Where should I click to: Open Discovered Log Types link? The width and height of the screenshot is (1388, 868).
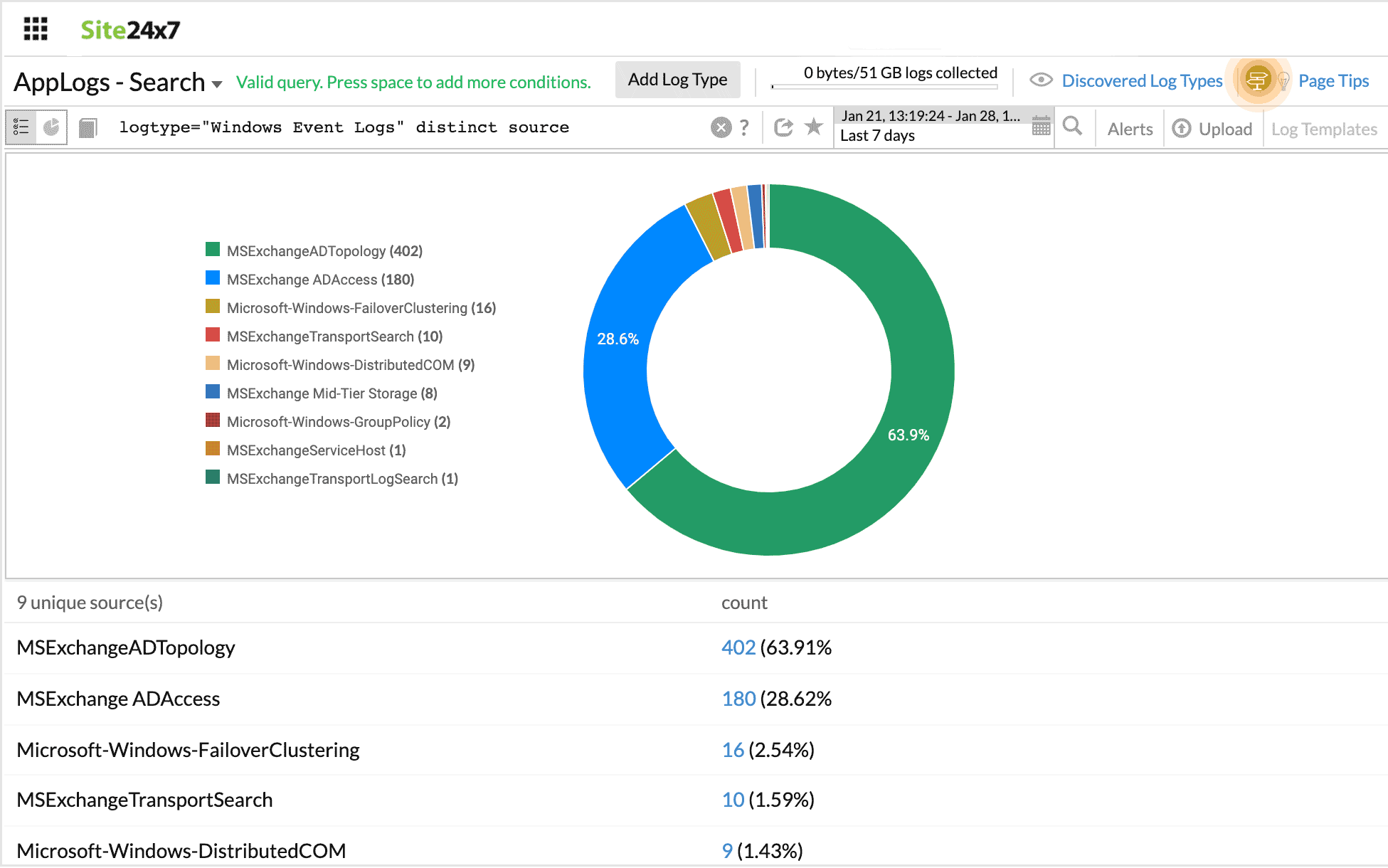click(x=1142, y=80)
